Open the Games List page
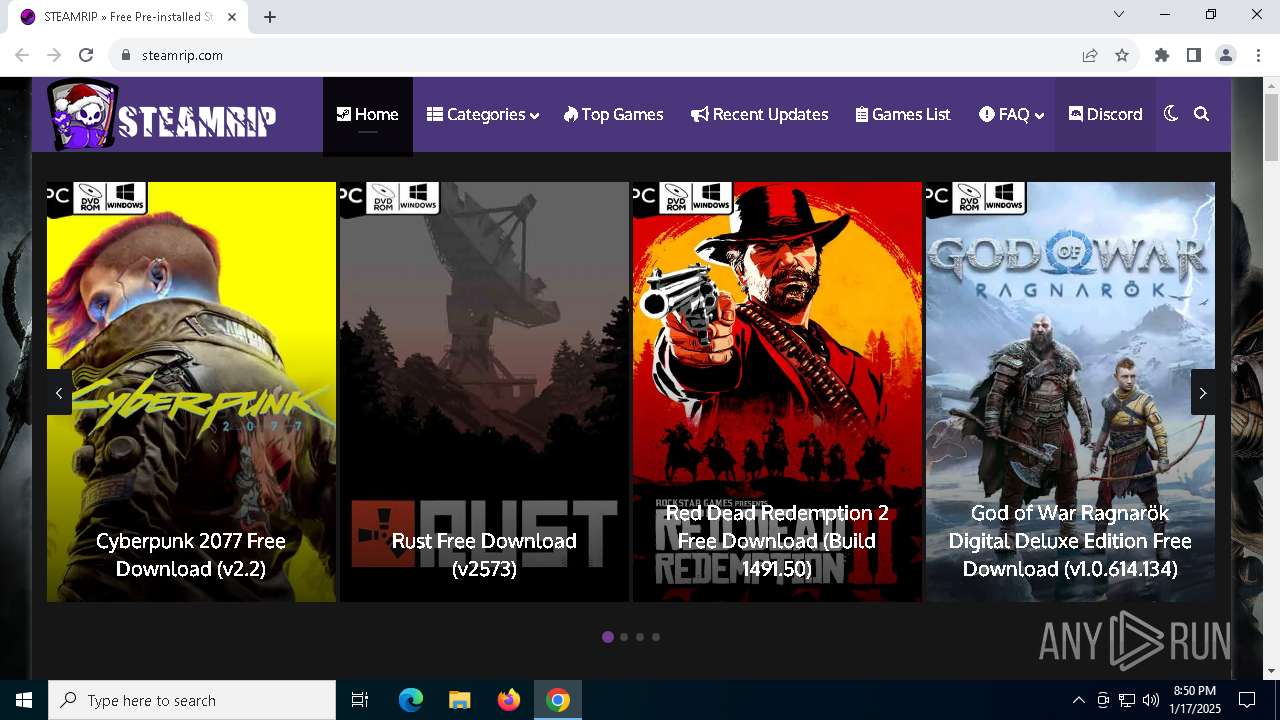 coord(903,114)
